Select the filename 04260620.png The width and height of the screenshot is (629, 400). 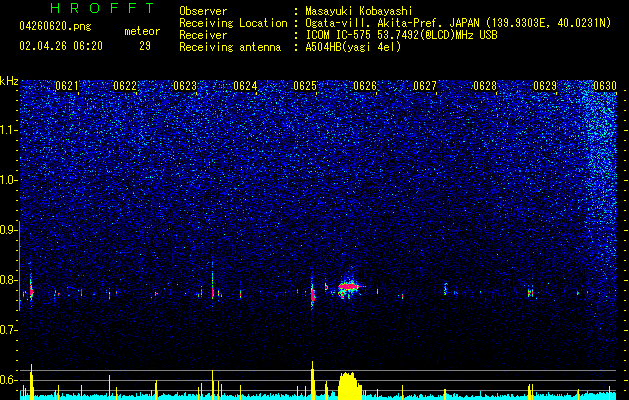point(55,26)
